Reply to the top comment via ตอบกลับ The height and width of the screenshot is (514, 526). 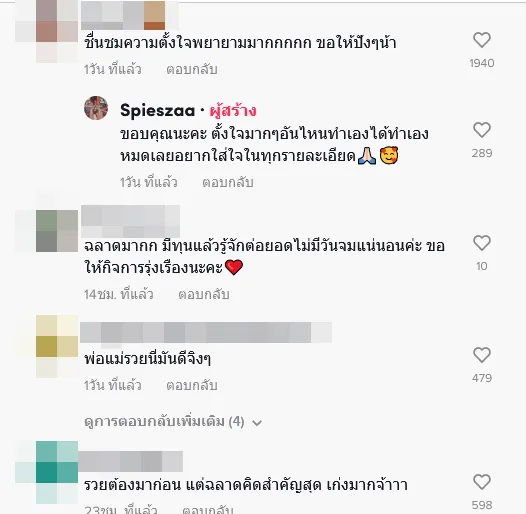192,69
